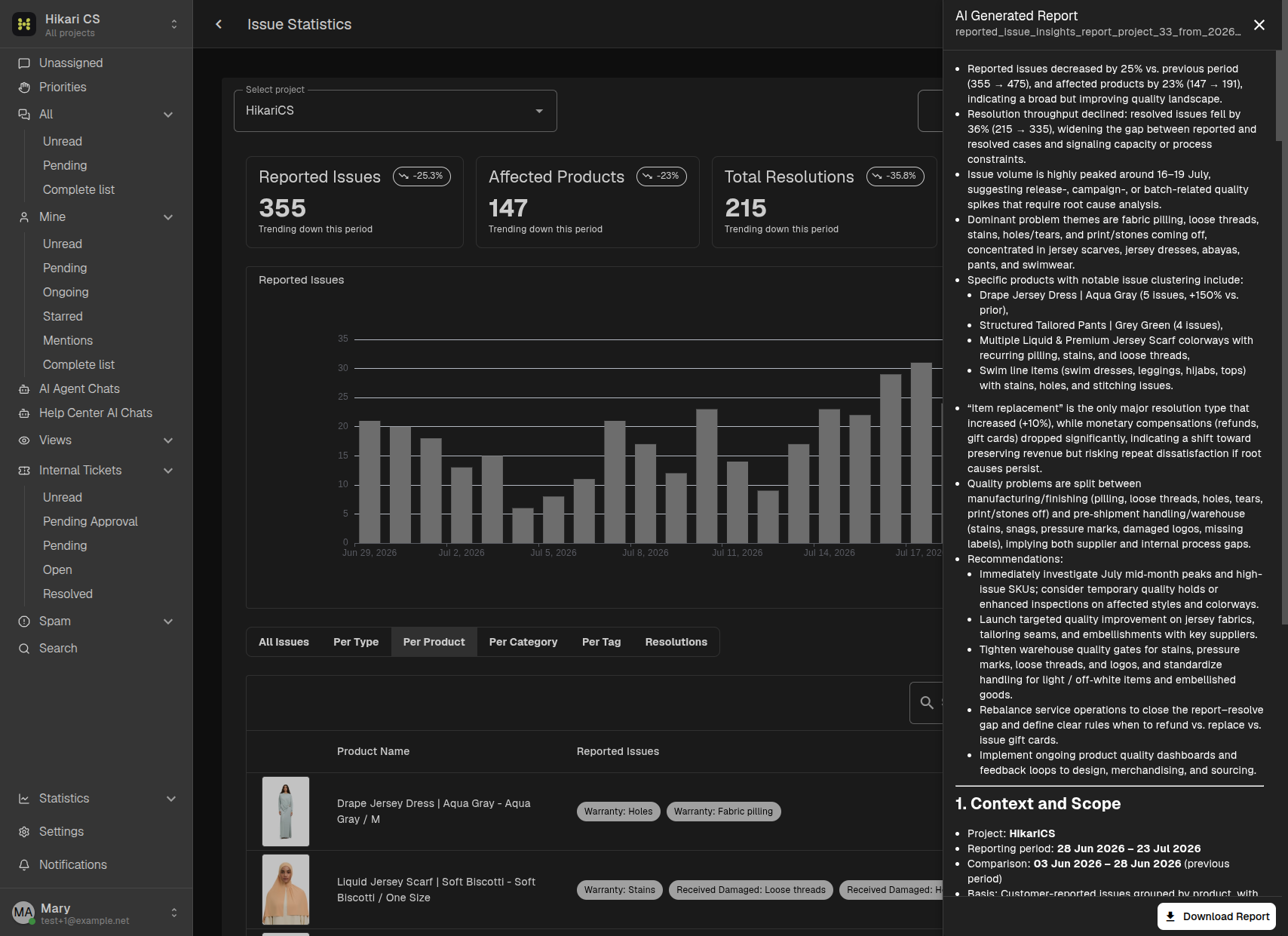Click the Mine person icon

tap(24, 217)
